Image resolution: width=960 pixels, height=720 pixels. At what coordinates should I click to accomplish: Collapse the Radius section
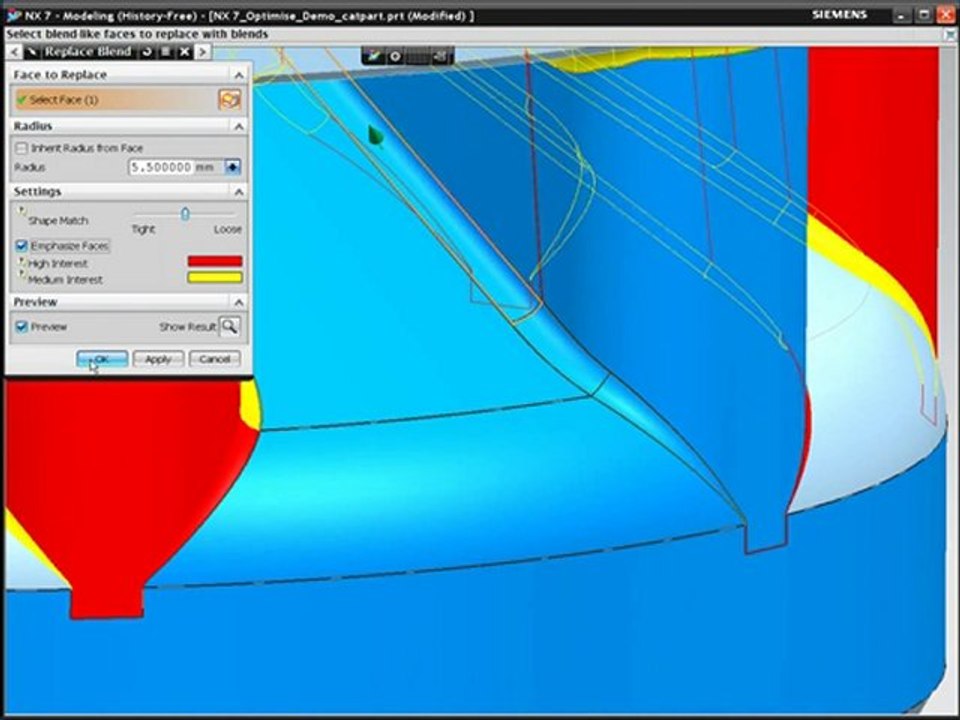pyautogui.click(x=239, y=126)
